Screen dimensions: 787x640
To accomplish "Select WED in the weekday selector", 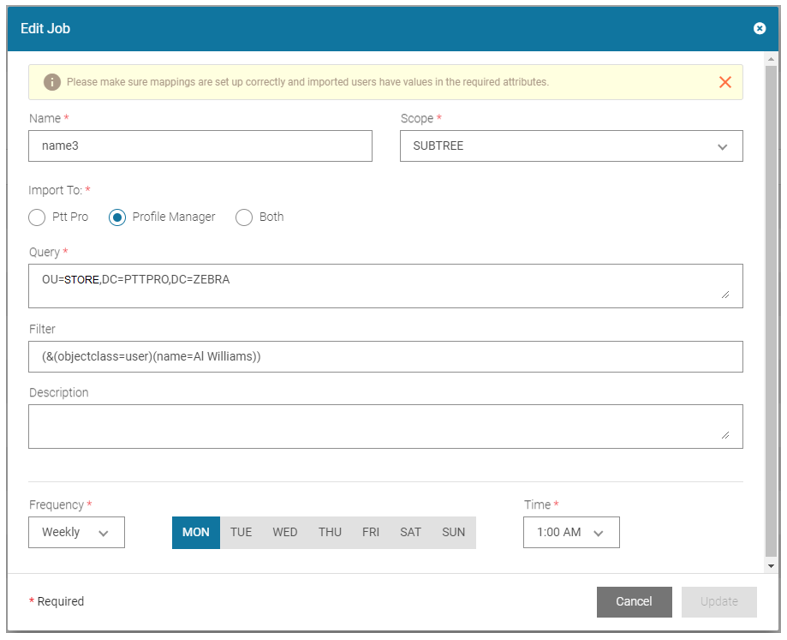I will [285, 532].
